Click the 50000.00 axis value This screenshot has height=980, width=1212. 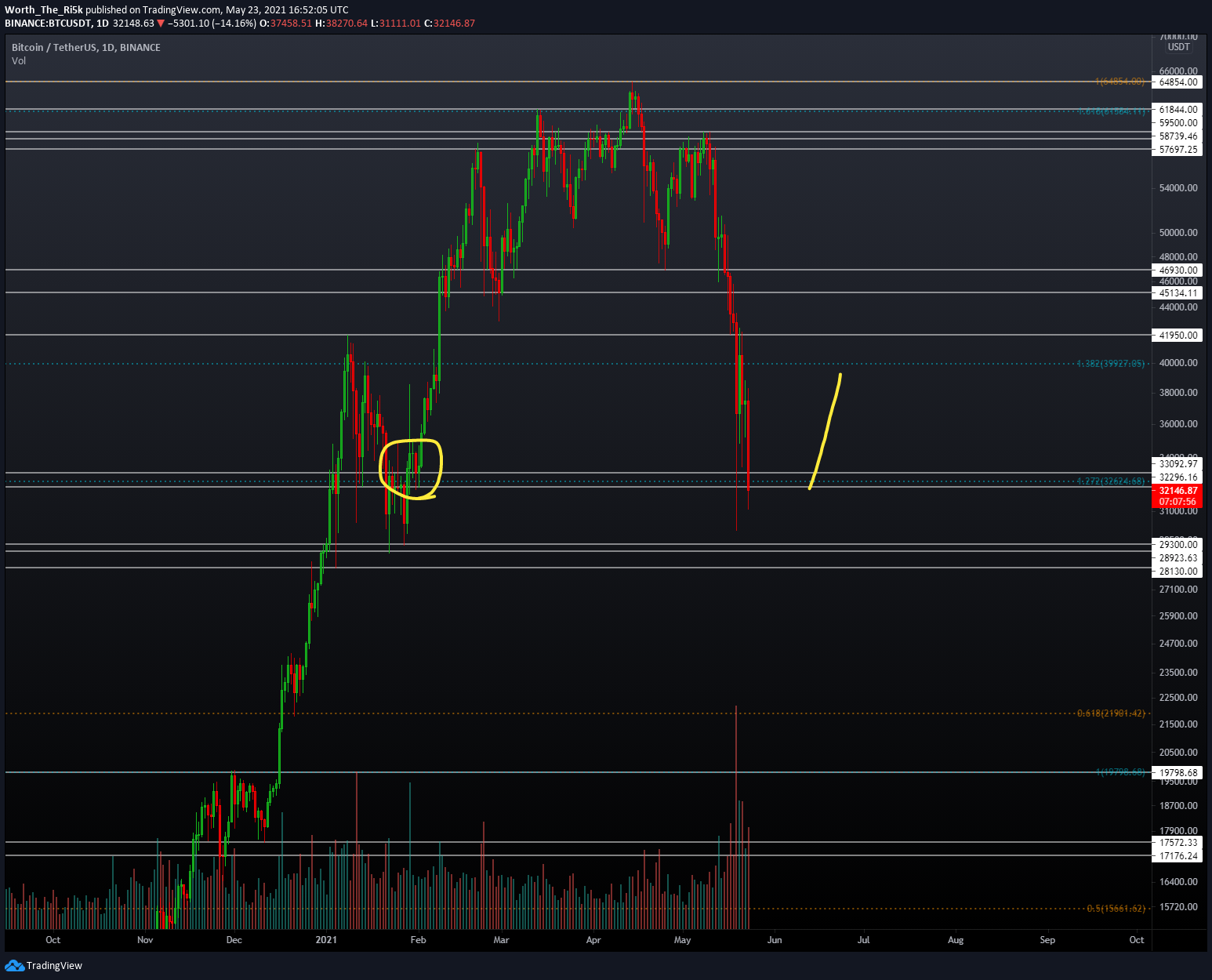pos(1178,233)
